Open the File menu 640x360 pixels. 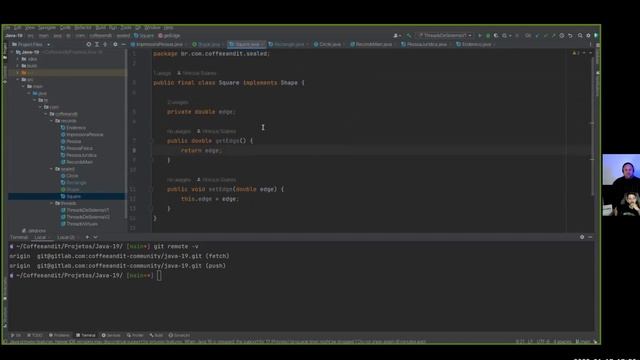click(6, 28)
